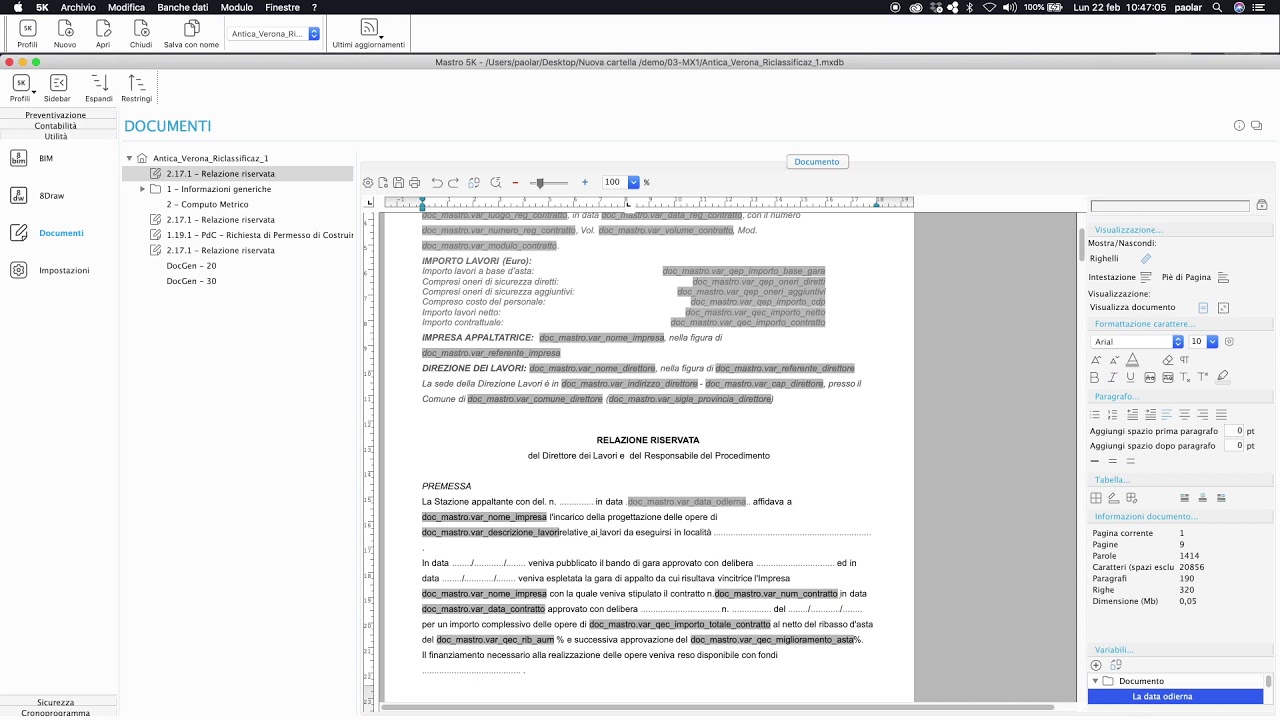Click the Sidebar toggle icon
This screenshot has width=1280, height=720.
(58, 83)
